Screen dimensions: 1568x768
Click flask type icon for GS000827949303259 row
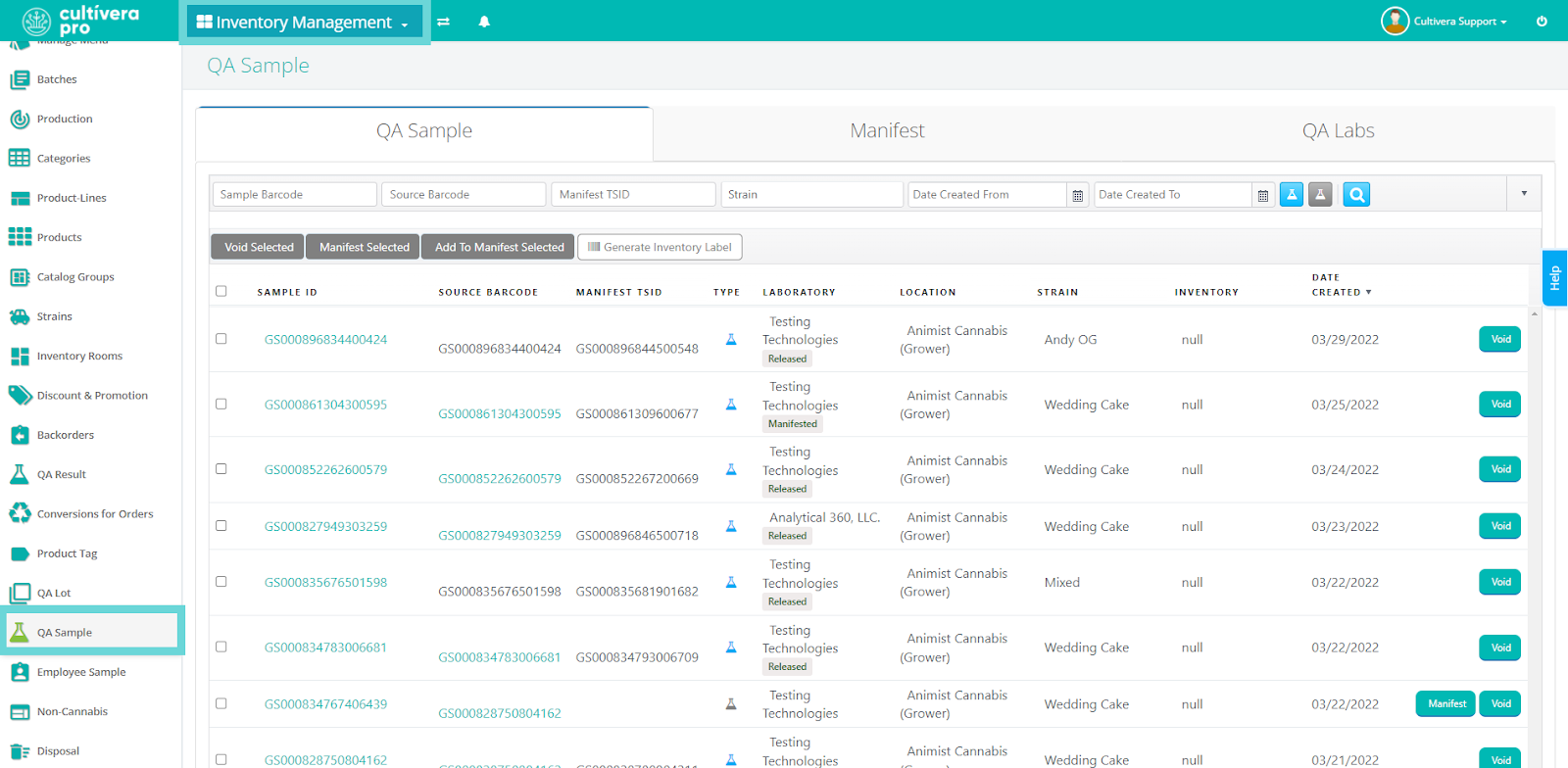pos(731,526)
